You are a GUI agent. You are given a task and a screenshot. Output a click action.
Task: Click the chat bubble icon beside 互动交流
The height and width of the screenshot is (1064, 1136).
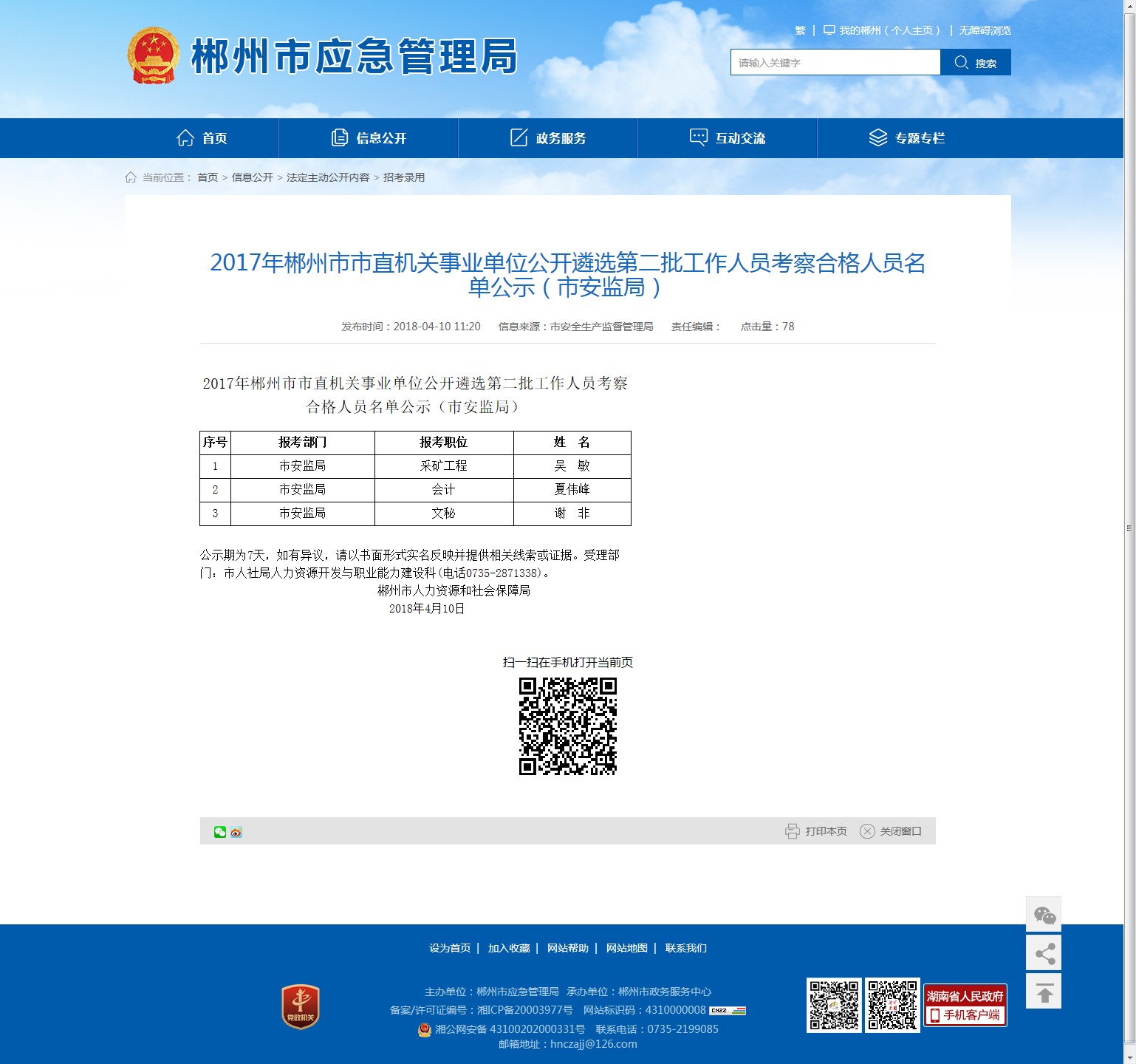(x=699, y=137)
